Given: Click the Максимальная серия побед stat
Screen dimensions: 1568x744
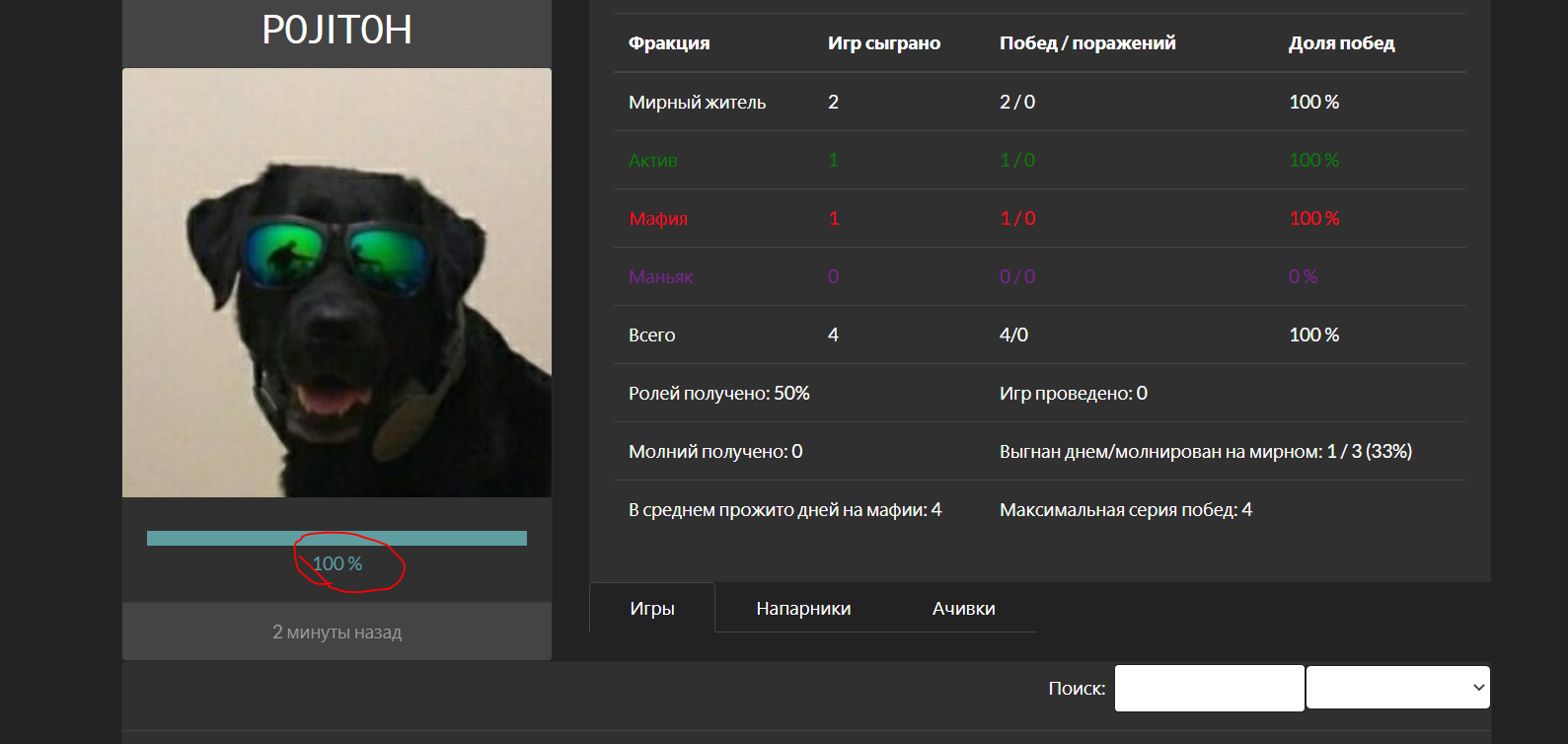Looking at the screenshot, I should [x=1125, y=509].
